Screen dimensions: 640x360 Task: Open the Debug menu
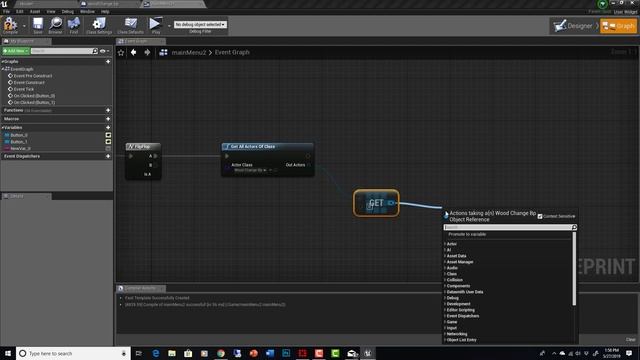coord(68,11)
